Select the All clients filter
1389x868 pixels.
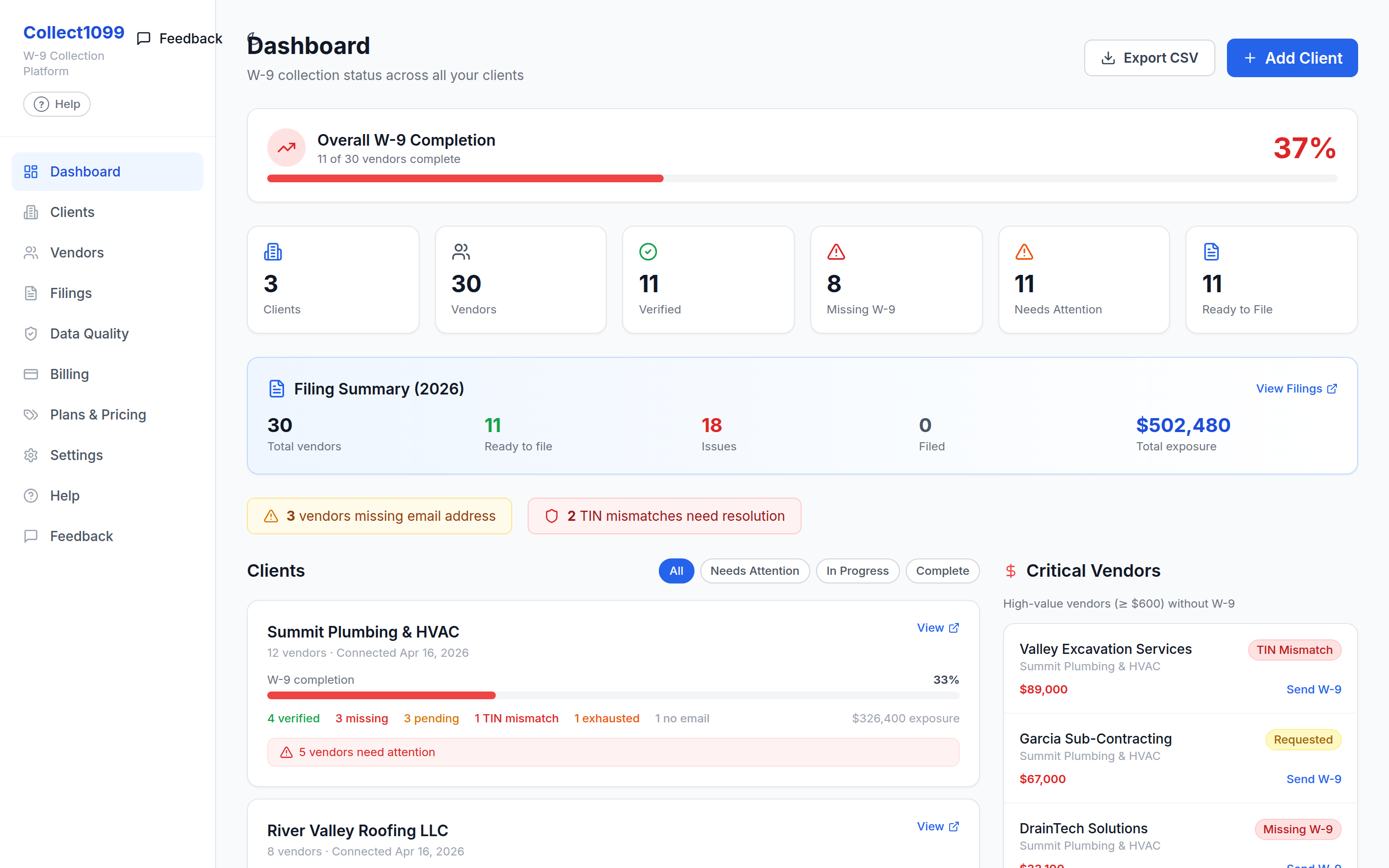676,570
